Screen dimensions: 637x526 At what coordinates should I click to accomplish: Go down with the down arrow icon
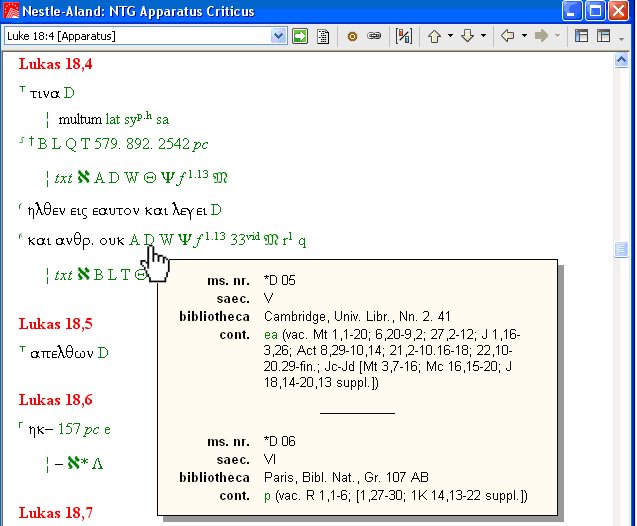468,36
